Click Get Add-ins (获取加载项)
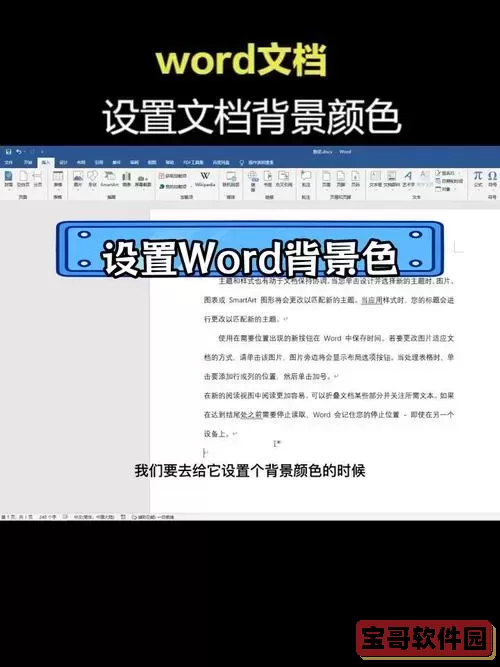Image resolution: width=500 pixels, height=667 pixels. [x=173, y=176]
